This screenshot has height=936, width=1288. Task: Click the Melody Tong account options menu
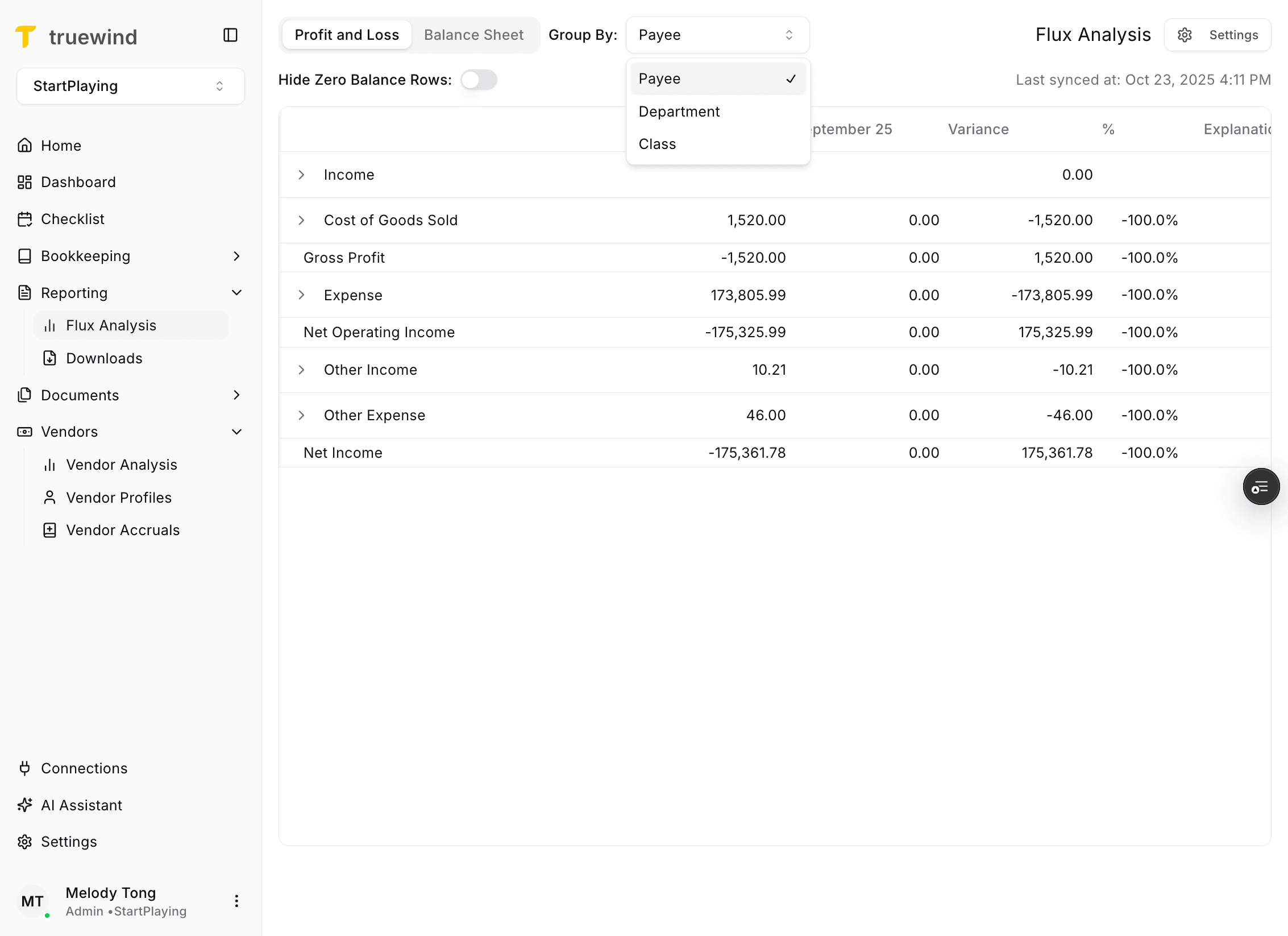(x=236, y=901)
